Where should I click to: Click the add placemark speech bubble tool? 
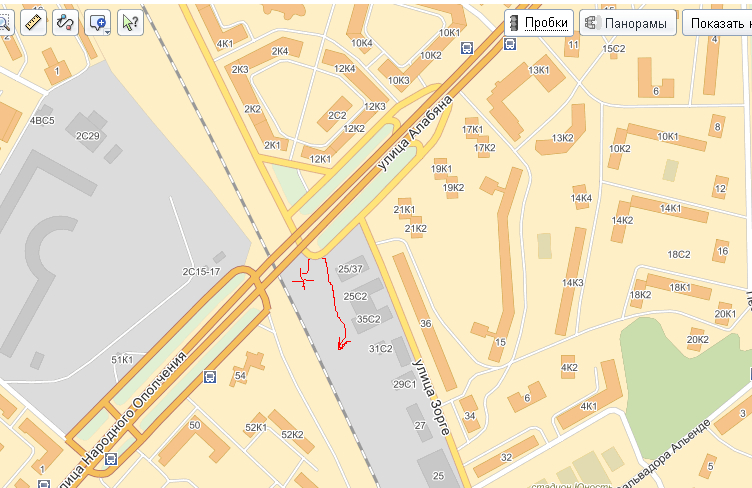[97, 22]
